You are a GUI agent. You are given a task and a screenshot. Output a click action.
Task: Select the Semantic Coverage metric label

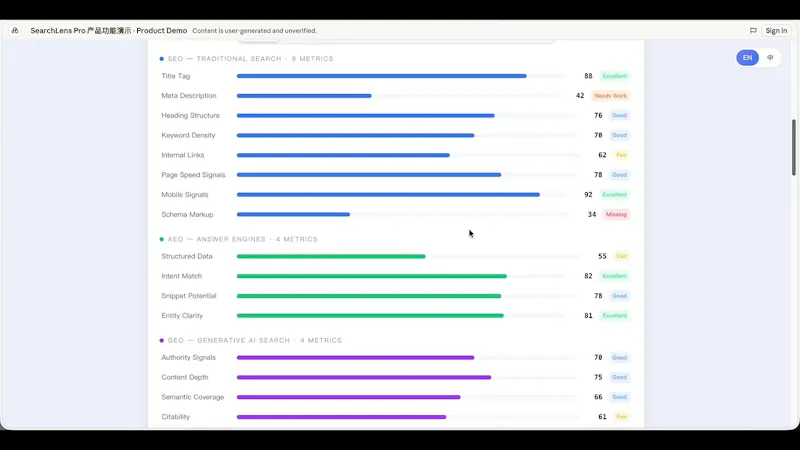point(192,397)
